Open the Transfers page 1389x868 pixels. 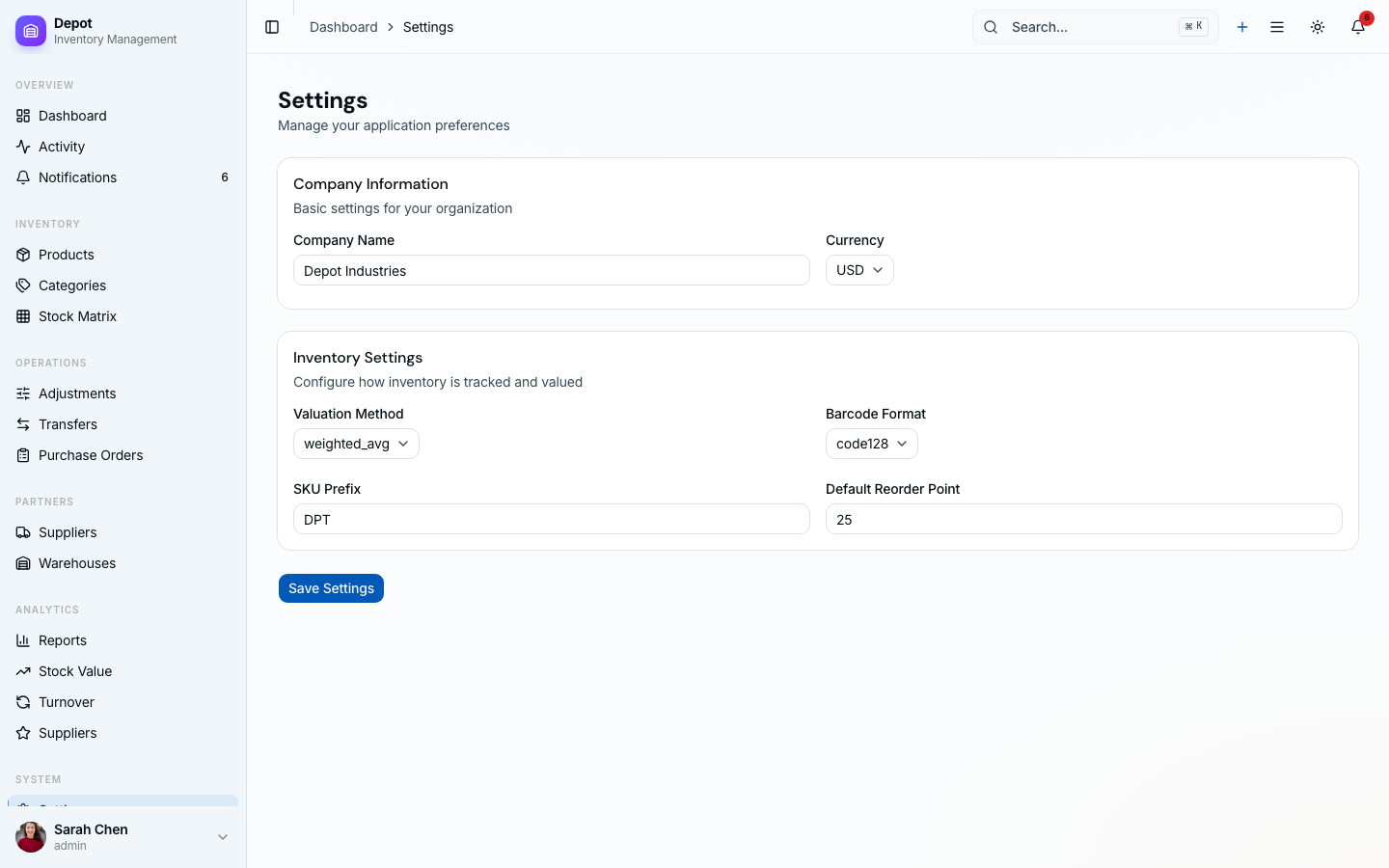click(x=67, y=424)
